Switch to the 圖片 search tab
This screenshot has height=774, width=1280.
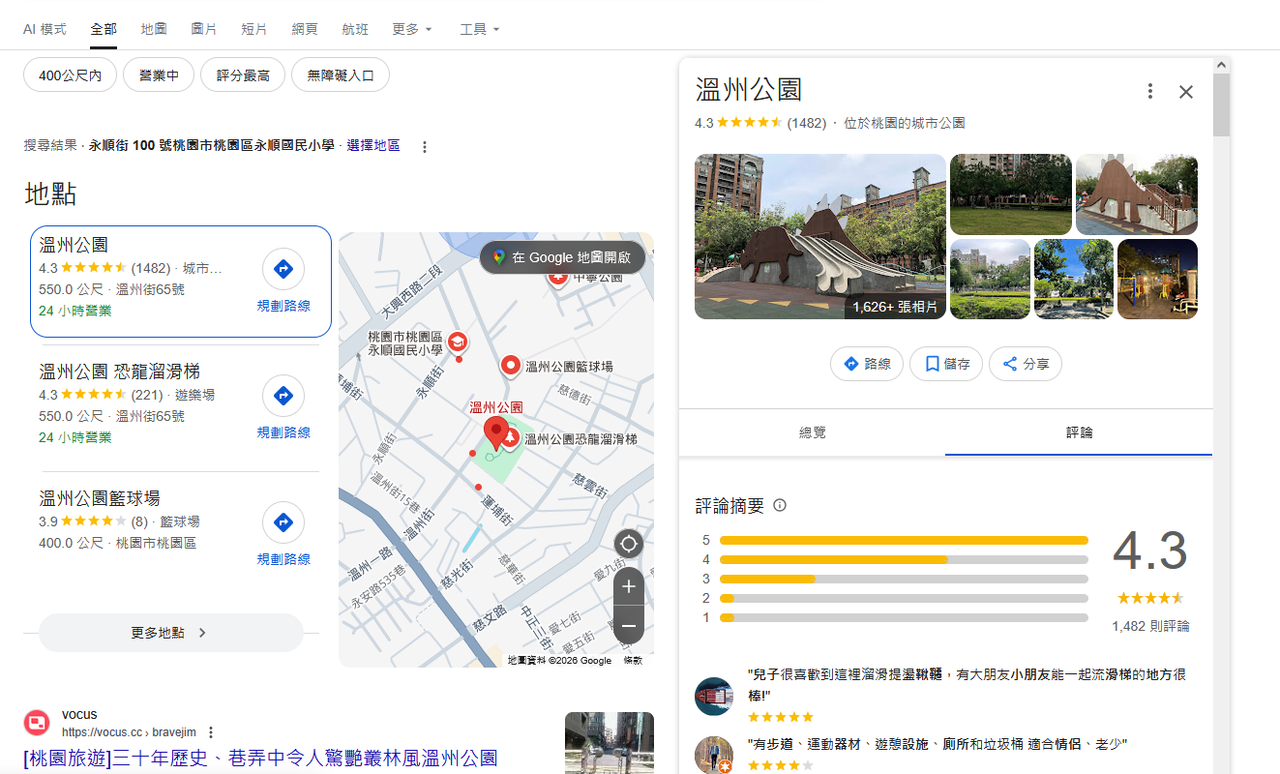click(204, 29)
